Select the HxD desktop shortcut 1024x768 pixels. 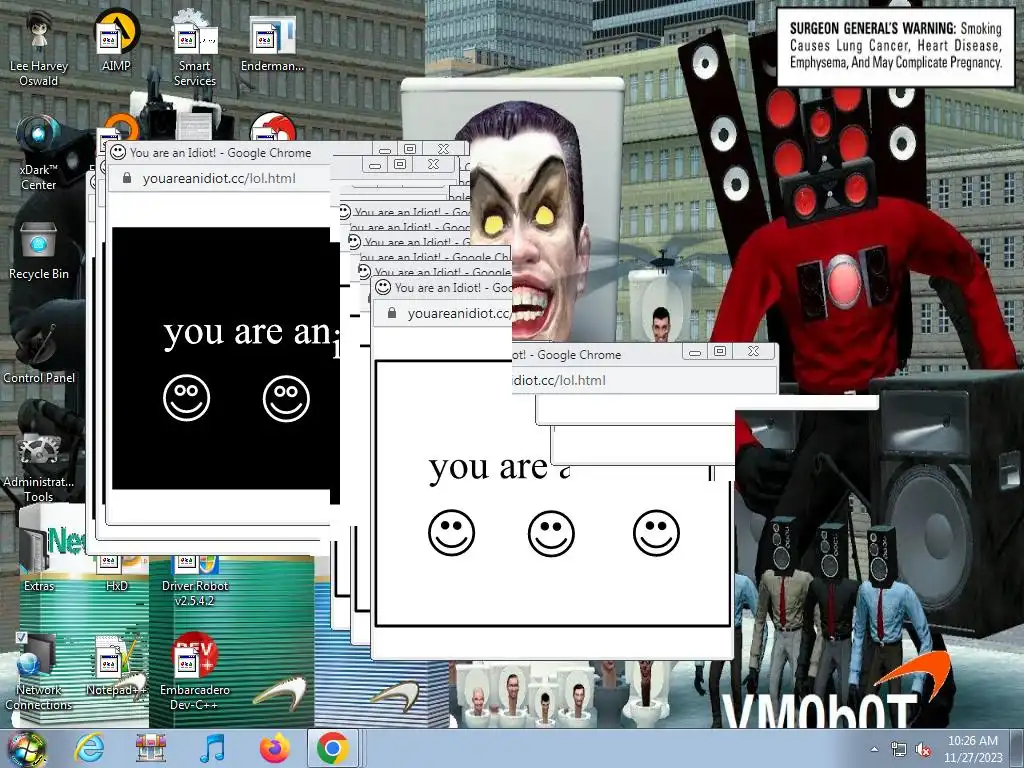[x=116, y=573]
